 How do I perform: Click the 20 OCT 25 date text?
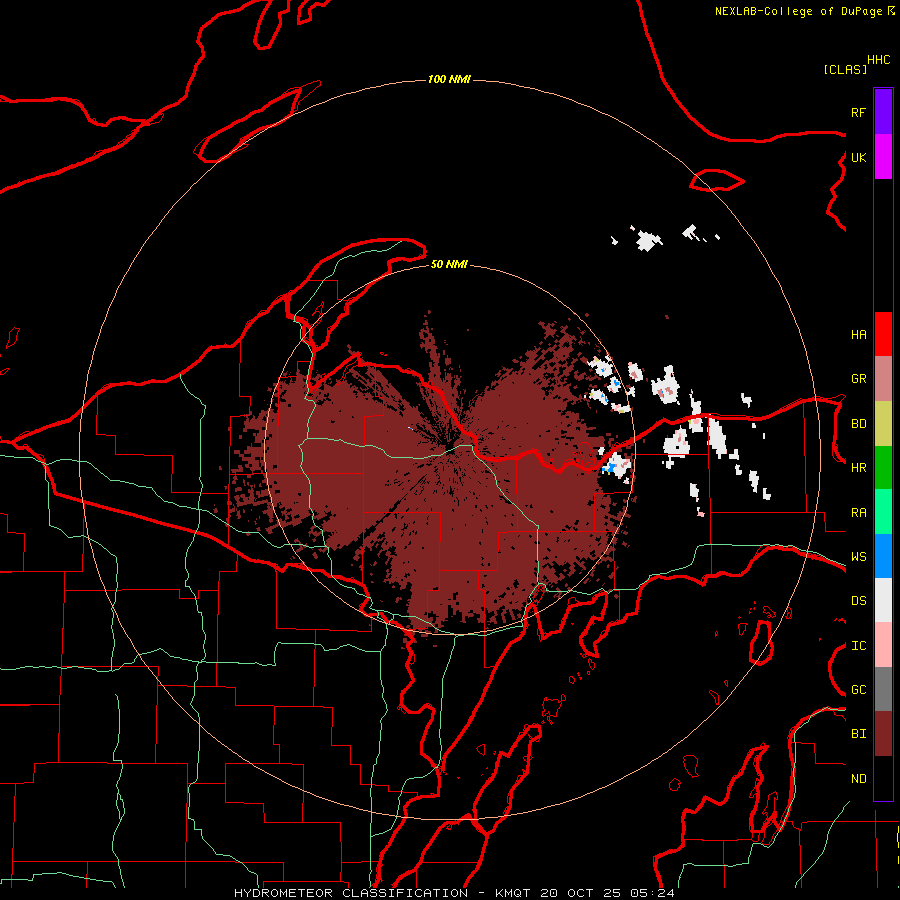point(581,893)
